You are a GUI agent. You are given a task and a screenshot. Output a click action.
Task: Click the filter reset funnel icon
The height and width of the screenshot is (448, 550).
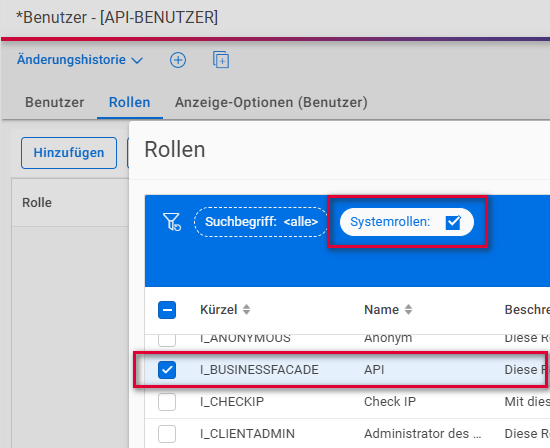pos(172,222)
